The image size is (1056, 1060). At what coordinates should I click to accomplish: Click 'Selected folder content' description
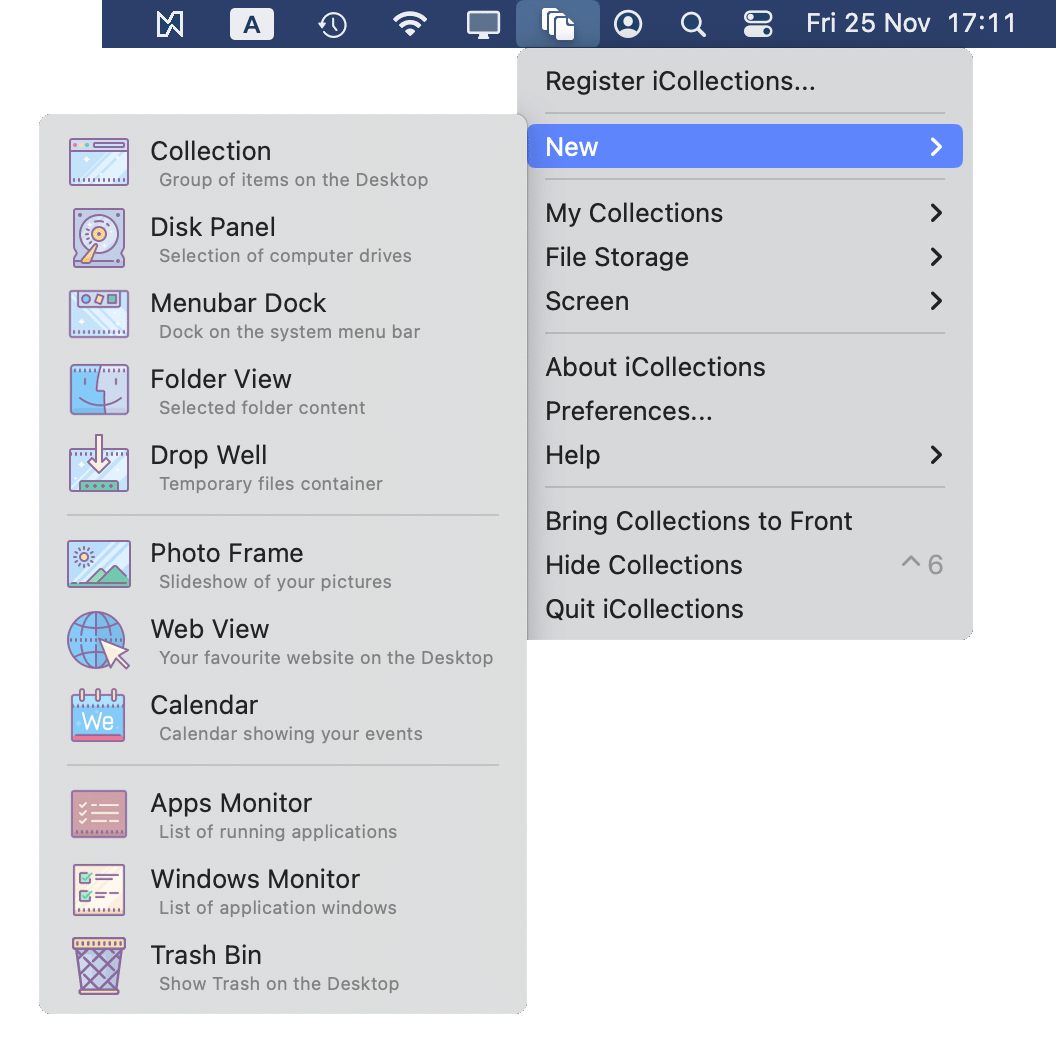(x=262, y=408)
